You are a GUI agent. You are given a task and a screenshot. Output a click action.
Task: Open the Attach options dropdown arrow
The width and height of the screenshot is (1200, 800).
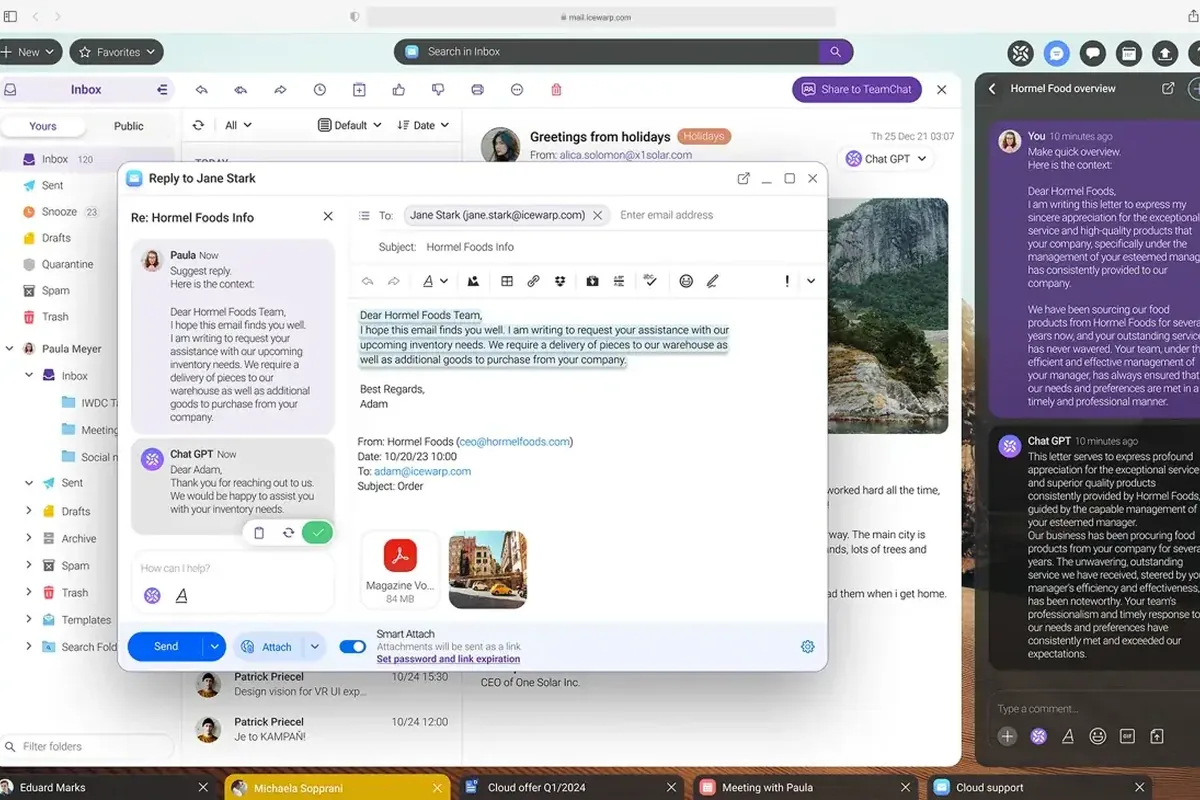tap(314, 647)
